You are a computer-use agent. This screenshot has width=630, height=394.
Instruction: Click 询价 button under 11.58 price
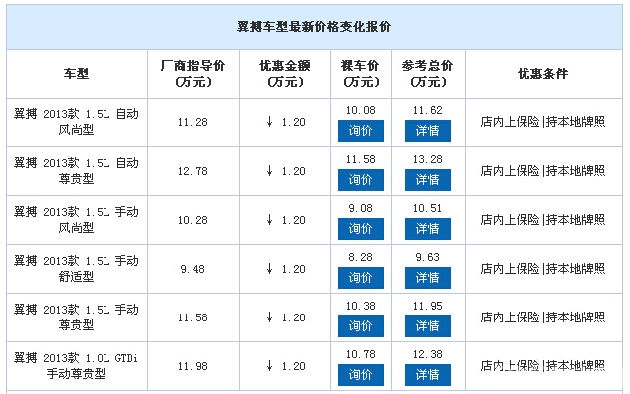(x=360, y=180)
